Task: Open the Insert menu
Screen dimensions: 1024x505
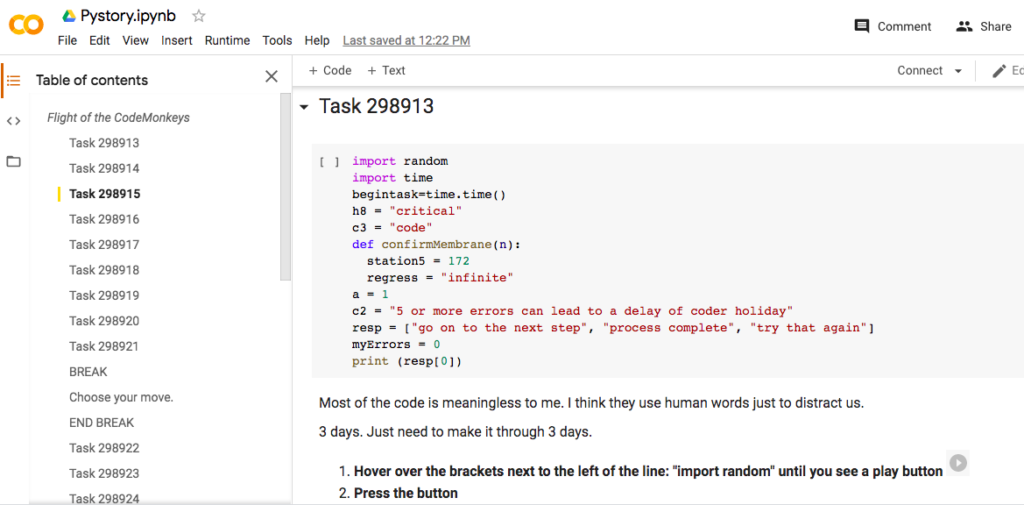Action: 177,41
